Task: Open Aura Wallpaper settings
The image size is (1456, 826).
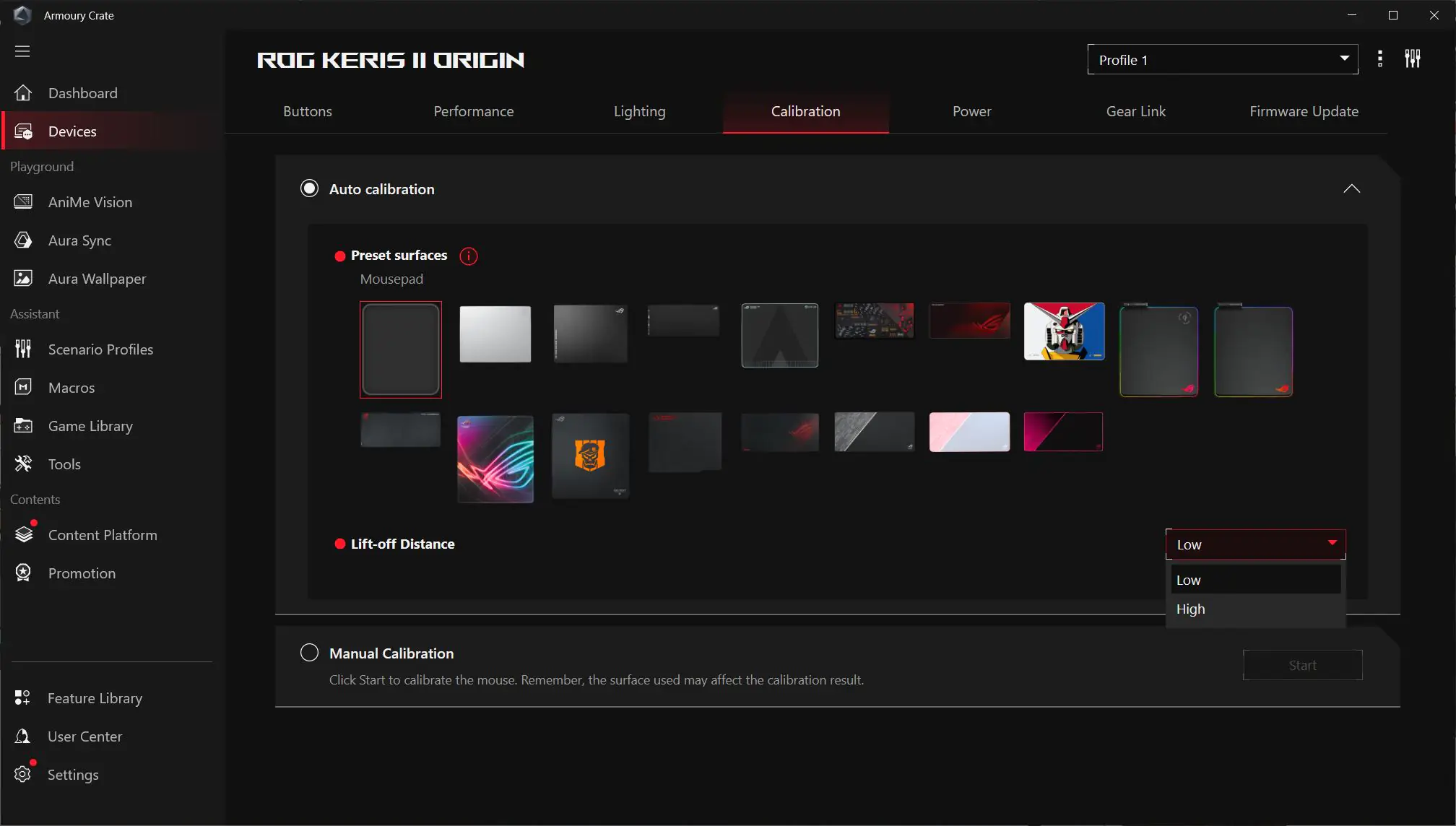Action: pyautogui.click(x=97, y=278)
